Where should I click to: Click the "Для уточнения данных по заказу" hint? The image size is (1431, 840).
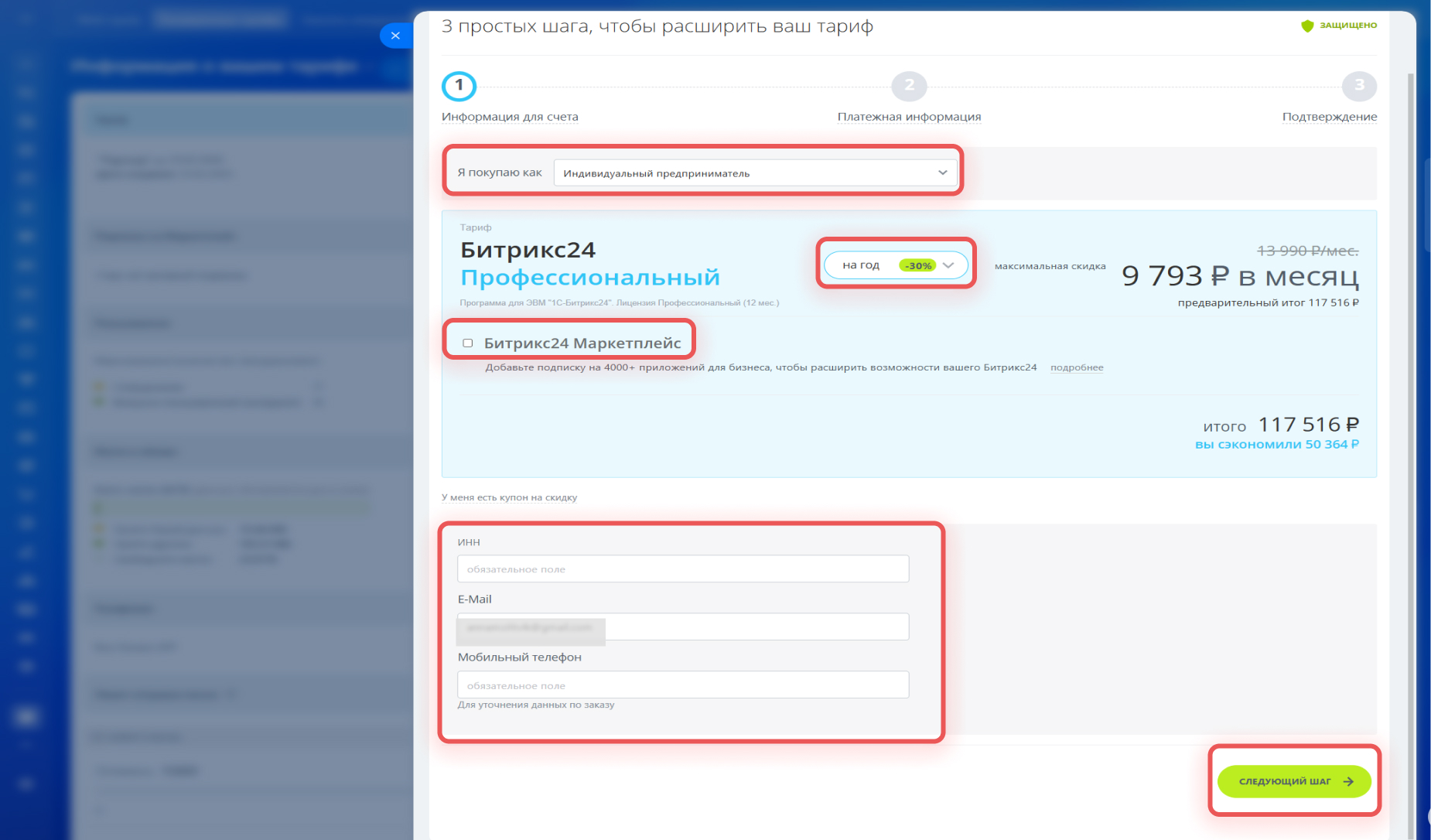point(536,705)
